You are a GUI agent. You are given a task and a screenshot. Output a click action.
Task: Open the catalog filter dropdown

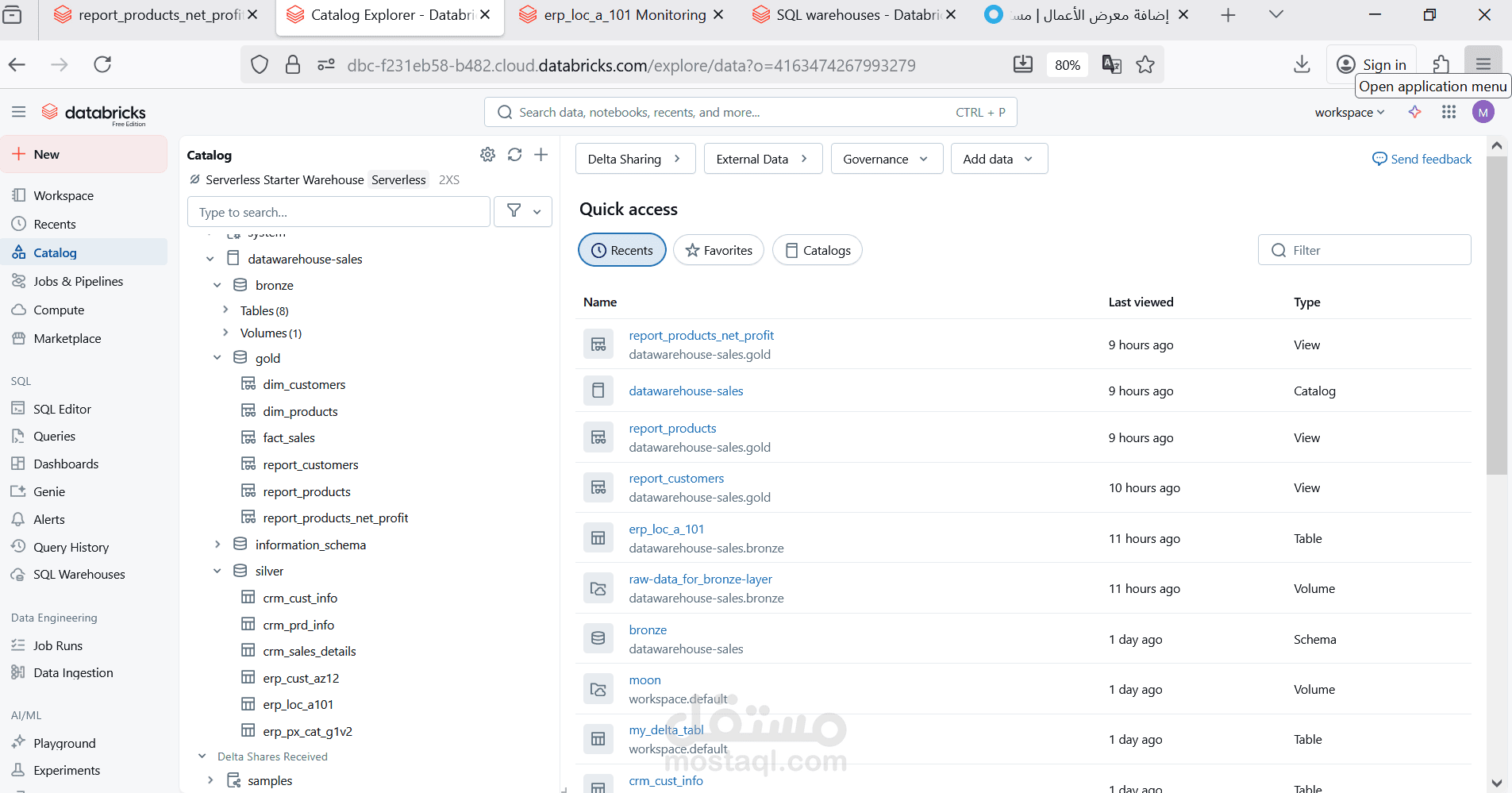[523, 211]
